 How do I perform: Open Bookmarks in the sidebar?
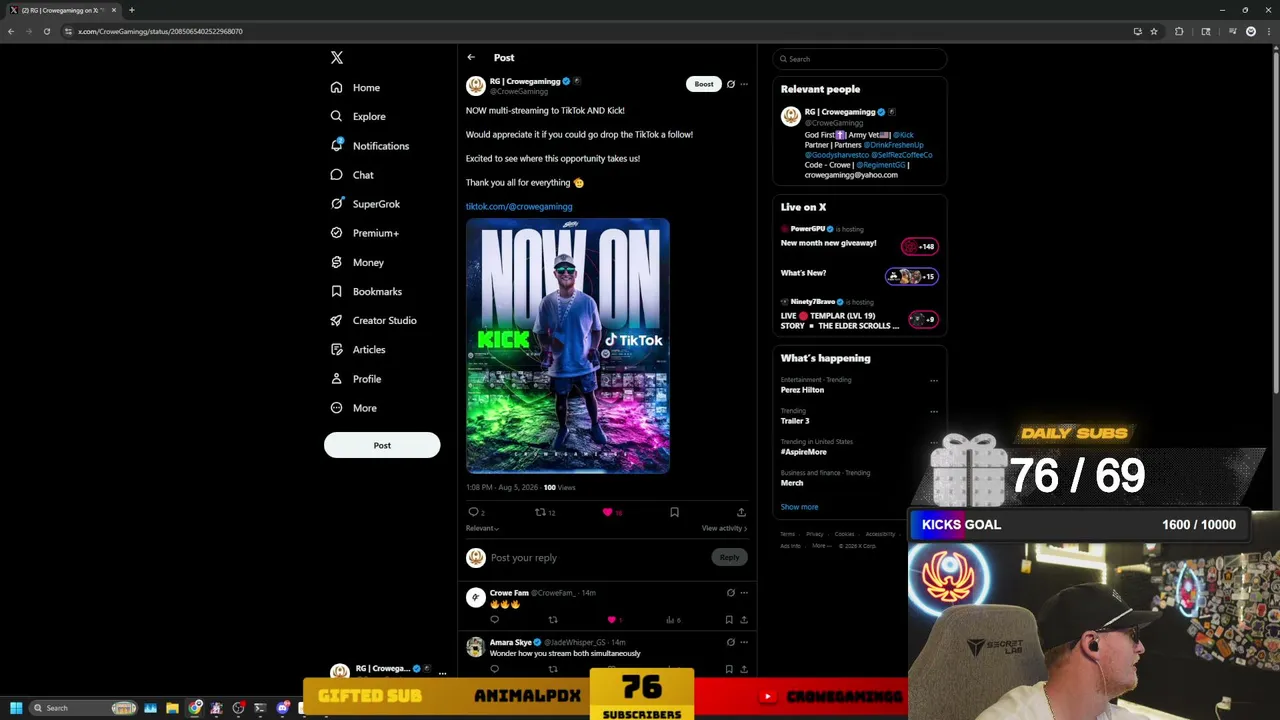(x=366, y=291)
